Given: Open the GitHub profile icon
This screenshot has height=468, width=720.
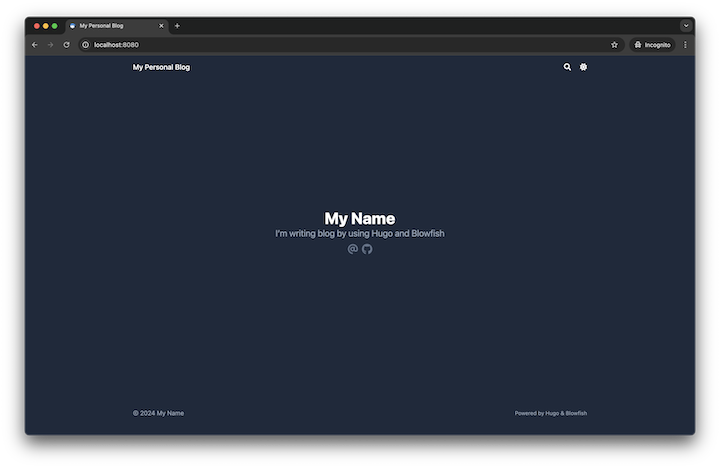Looking at the screenshot, I should pos(367,249).
